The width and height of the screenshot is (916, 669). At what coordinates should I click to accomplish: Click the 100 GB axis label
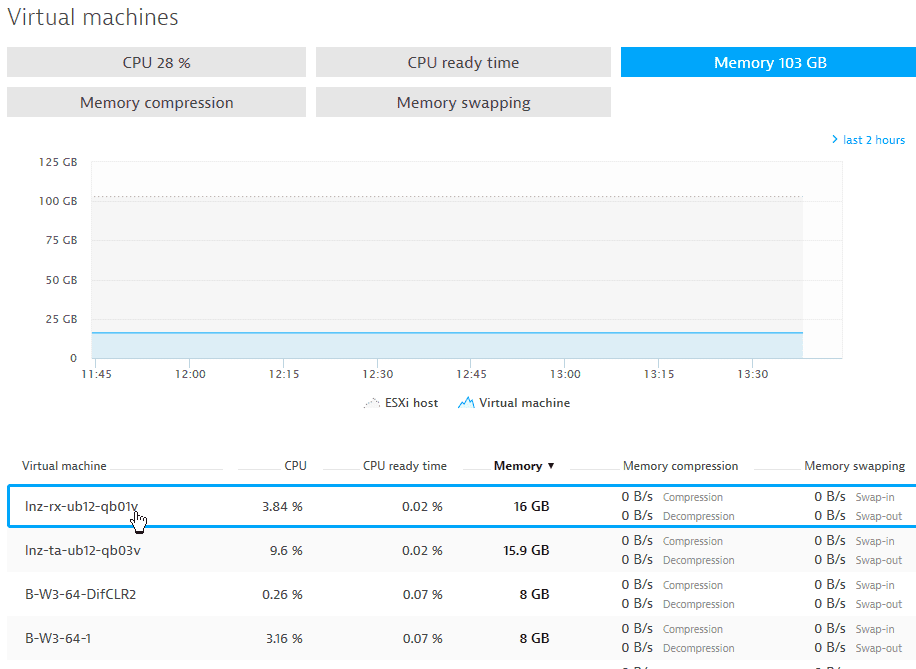click(58, 201)
